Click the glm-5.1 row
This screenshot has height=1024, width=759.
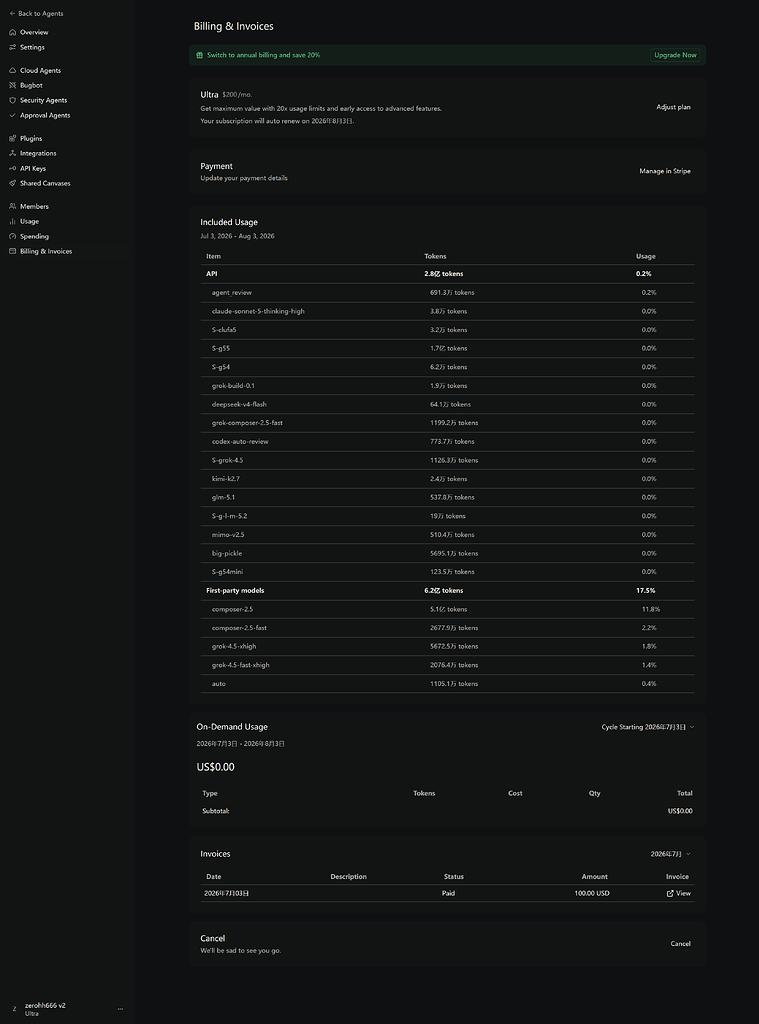pyautogui.click(x=447, y=498)
